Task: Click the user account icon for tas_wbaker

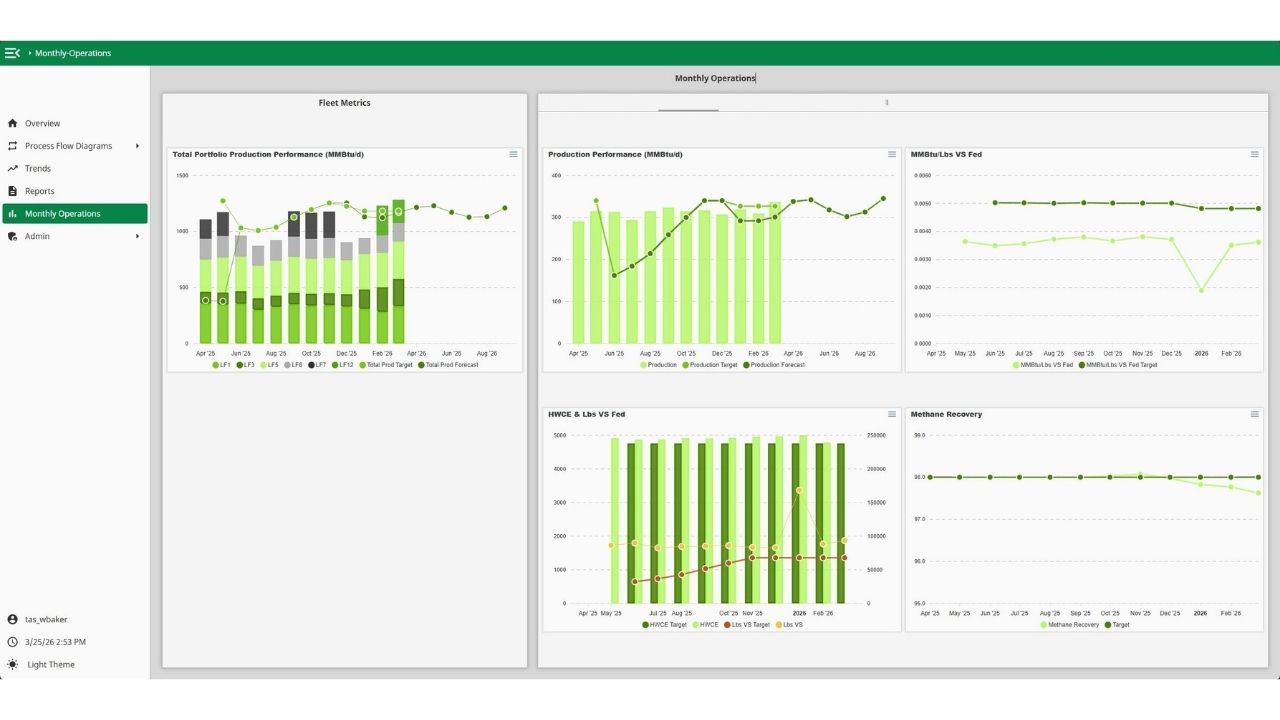Action: tap(13, 620)
